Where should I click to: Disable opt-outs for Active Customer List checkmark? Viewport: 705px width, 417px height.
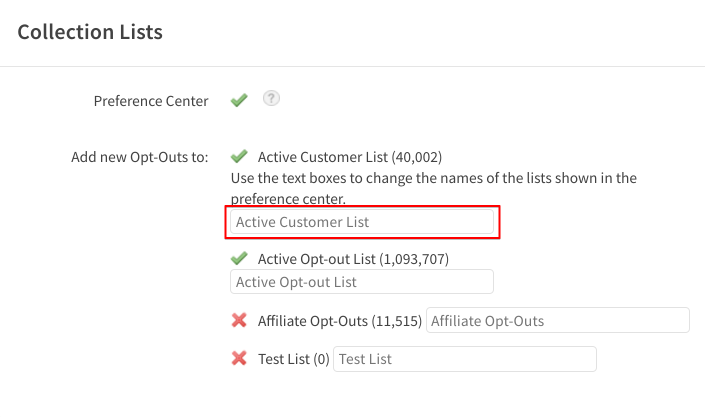tap(239, 156)
